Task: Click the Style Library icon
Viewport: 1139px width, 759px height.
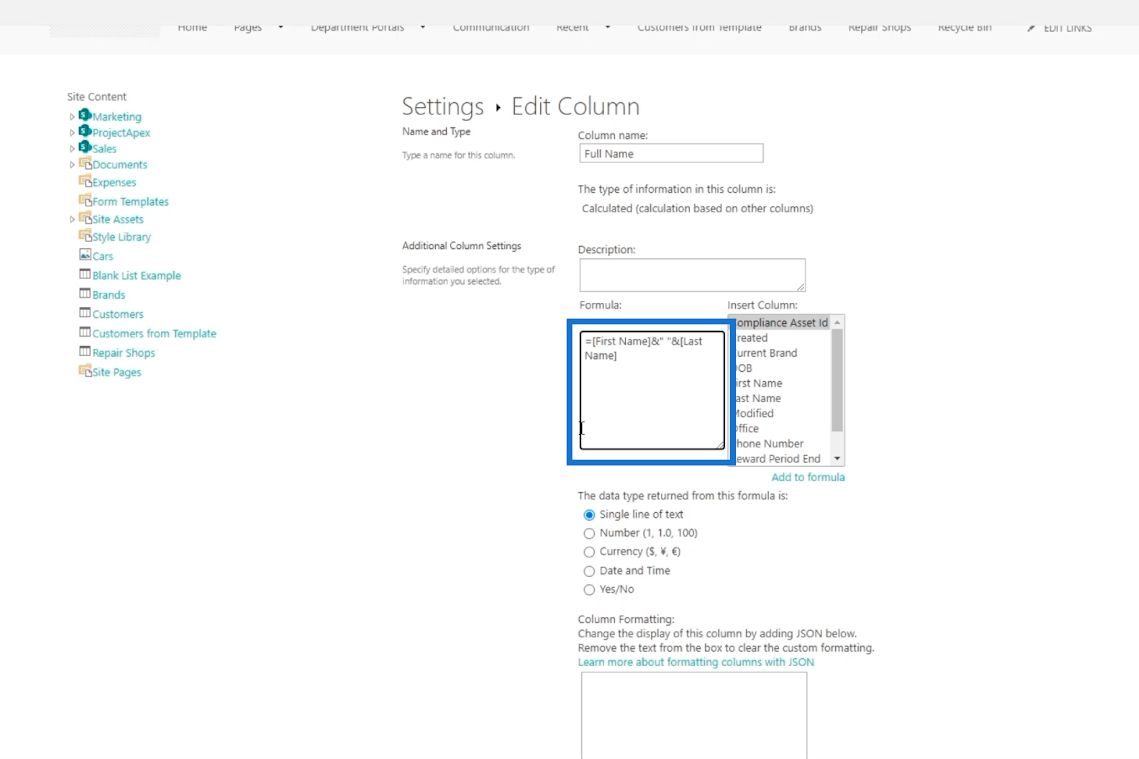Action: 85,236
